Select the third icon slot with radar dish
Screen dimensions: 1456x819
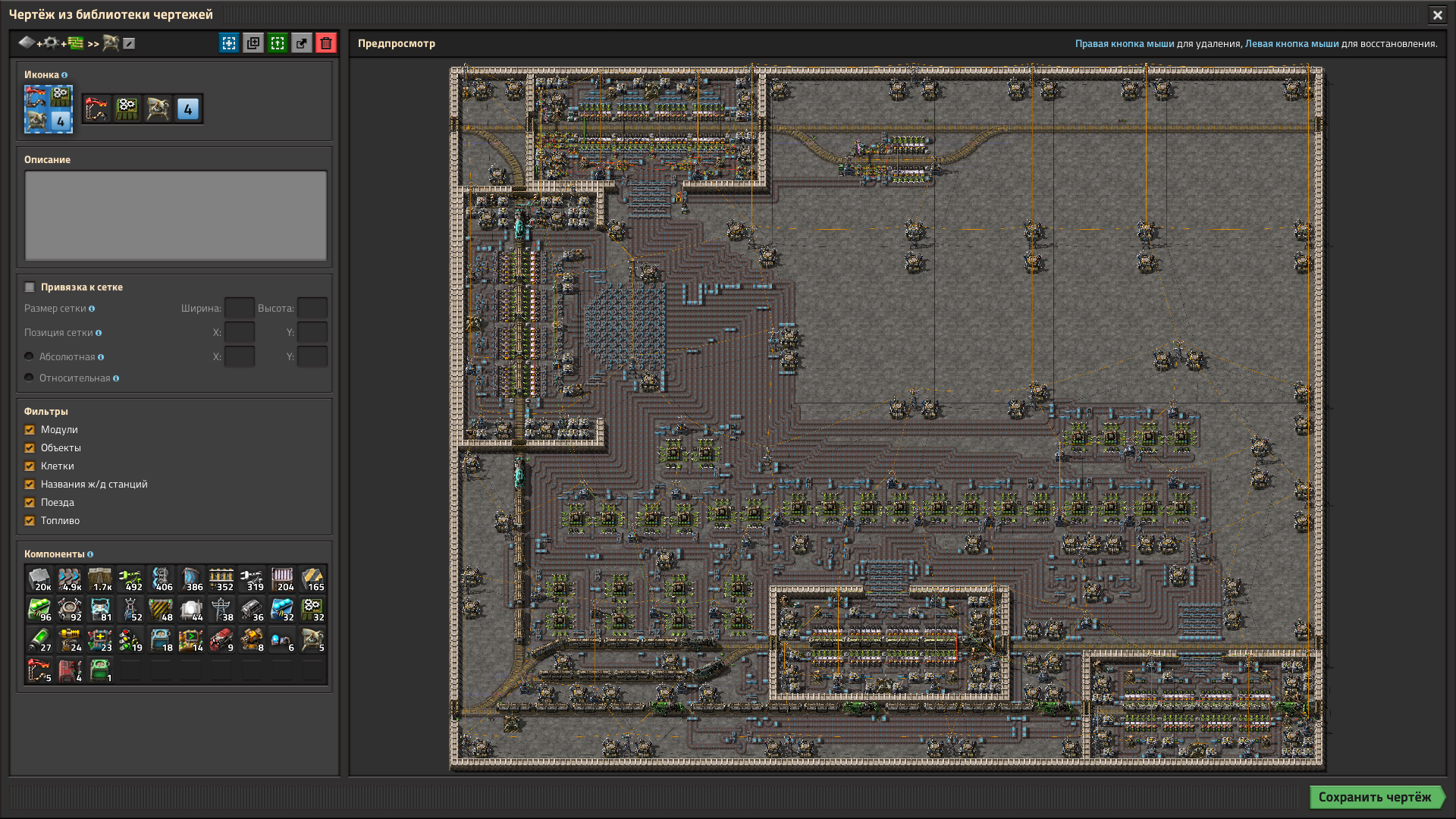click(158, 109)
